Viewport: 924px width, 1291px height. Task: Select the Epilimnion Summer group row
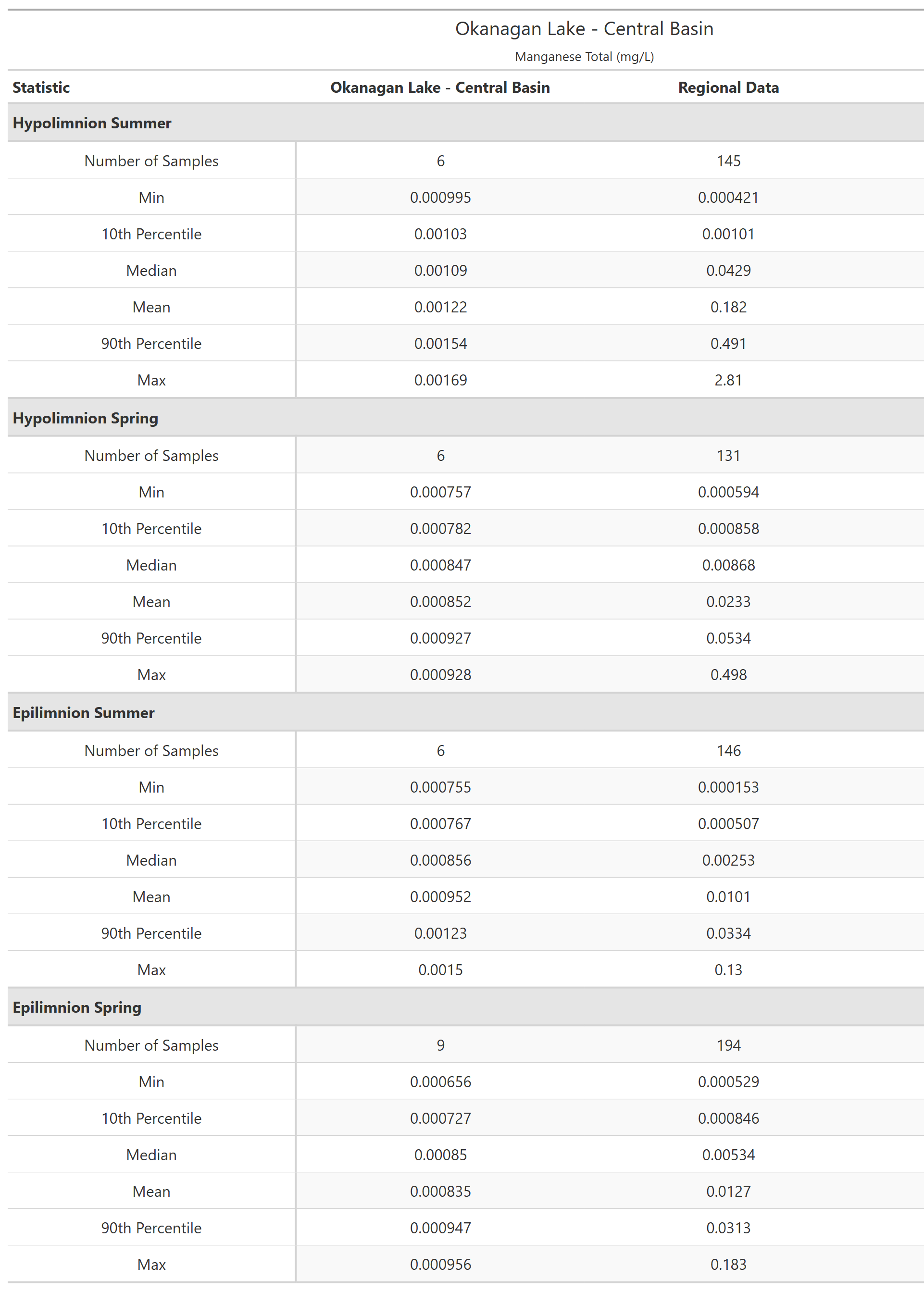pyautogui.click(x=84, y=713)
